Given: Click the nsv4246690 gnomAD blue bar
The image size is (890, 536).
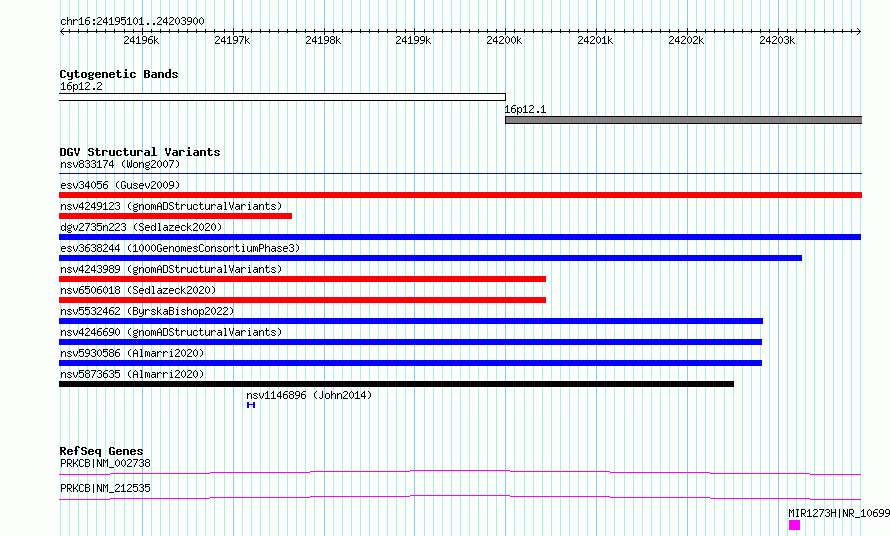Looking at the screenshot, I should (x=410, y=342).
